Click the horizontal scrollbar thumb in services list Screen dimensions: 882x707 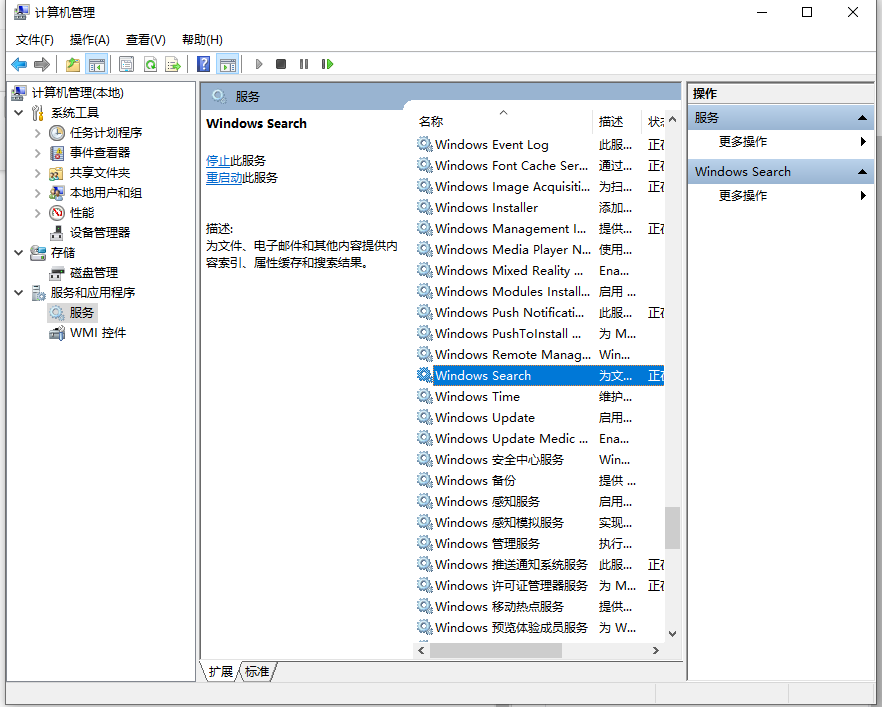[495, 650]
